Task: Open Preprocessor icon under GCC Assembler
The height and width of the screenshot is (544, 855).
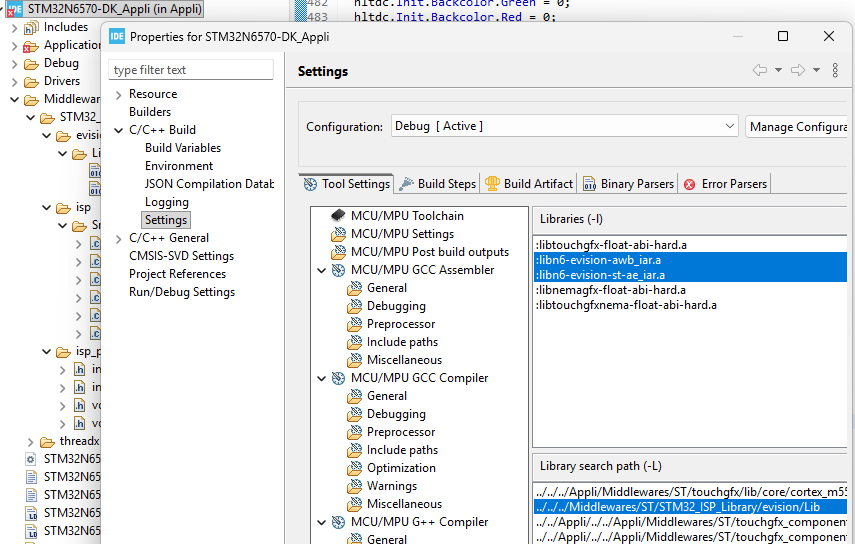Action: click(x=354, y=324)
